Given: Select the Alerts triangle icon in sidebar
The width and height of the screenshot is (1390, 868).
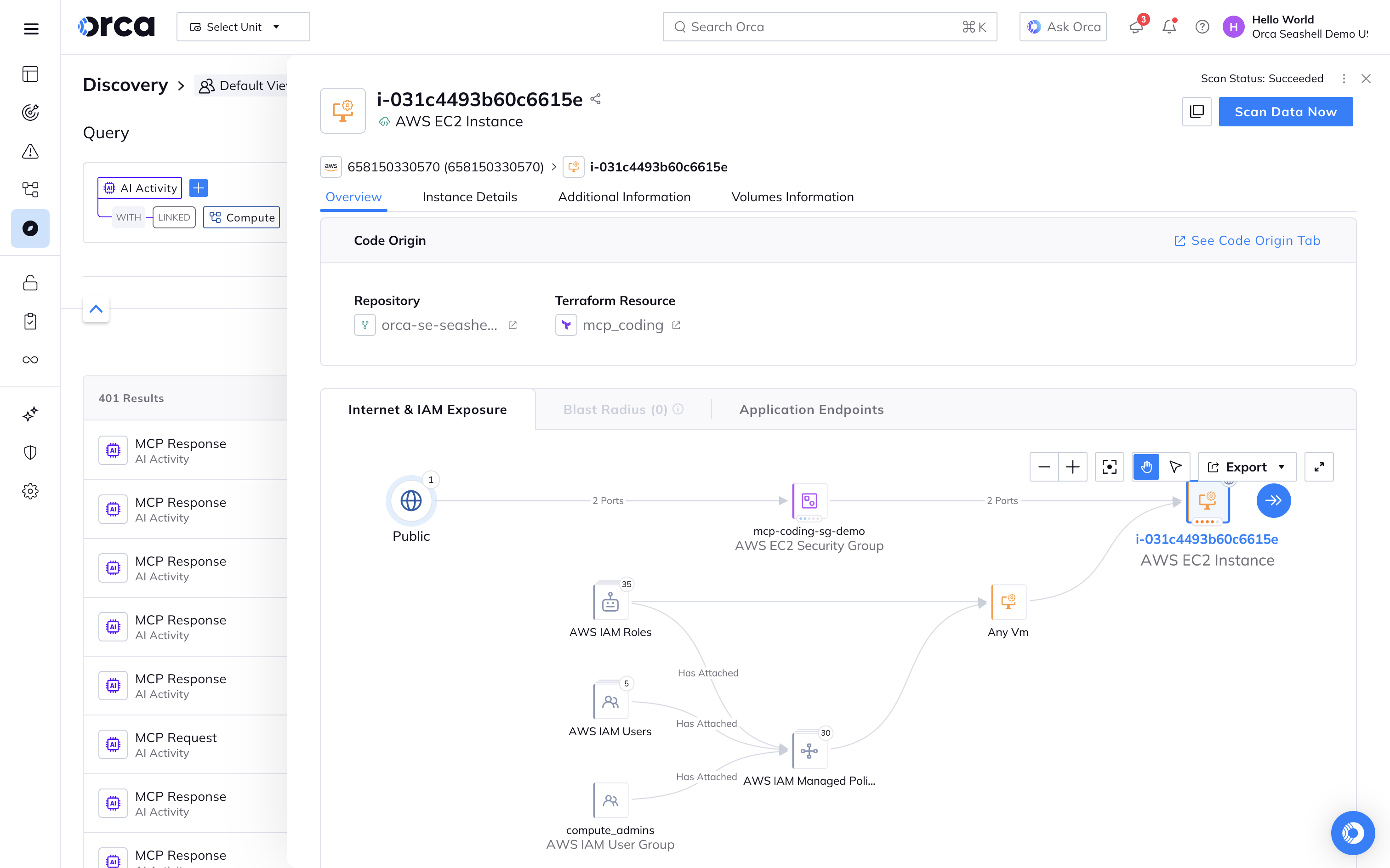Looking at the screenshot, I should (x=30, y=151).
